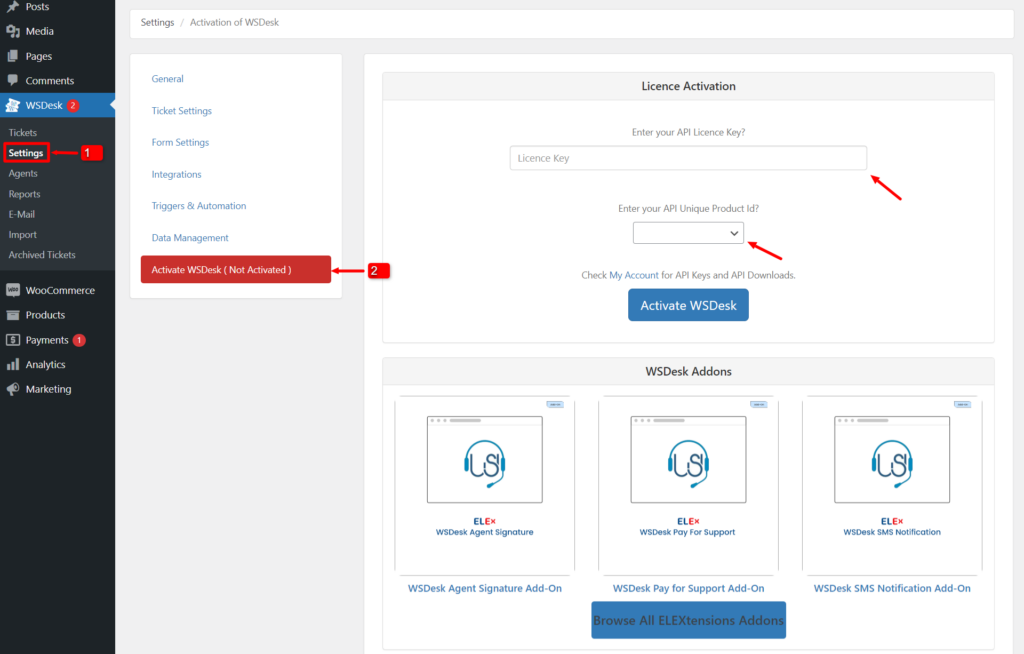Open the WooCommerce menu icon
Screen dimensions: 1024x654
[x=13, y=289]
